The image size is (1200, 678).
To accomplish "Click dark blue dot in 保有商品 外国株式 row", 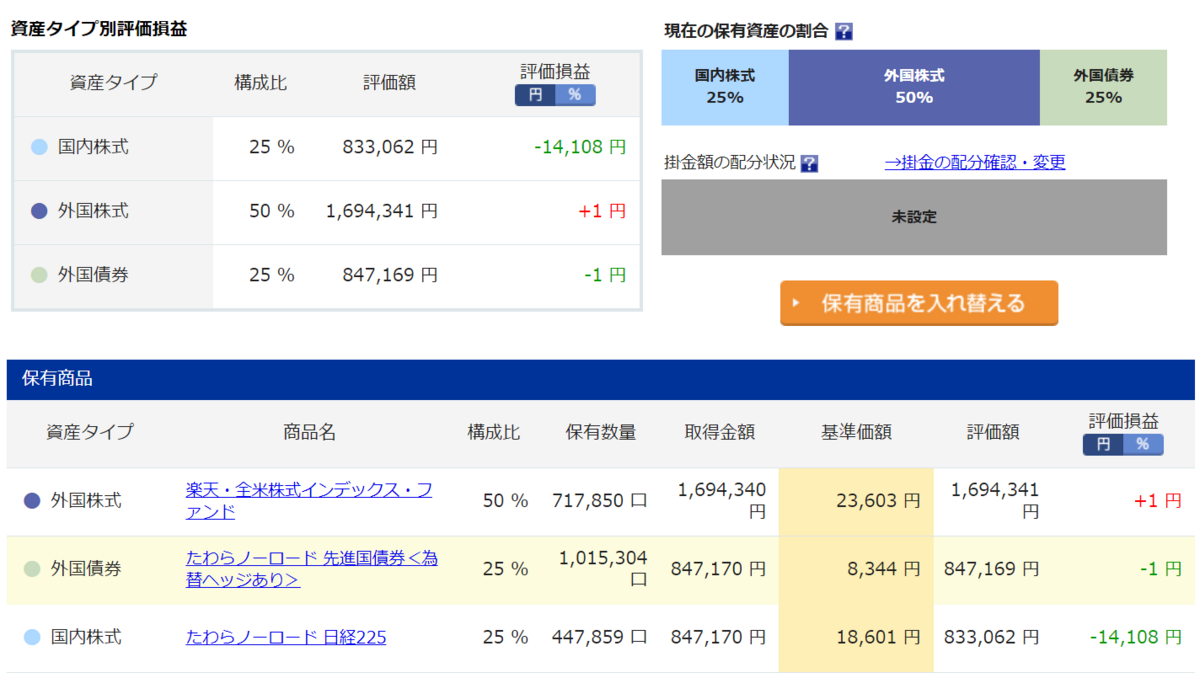I will pyautogui.click(x=32, y=501).
